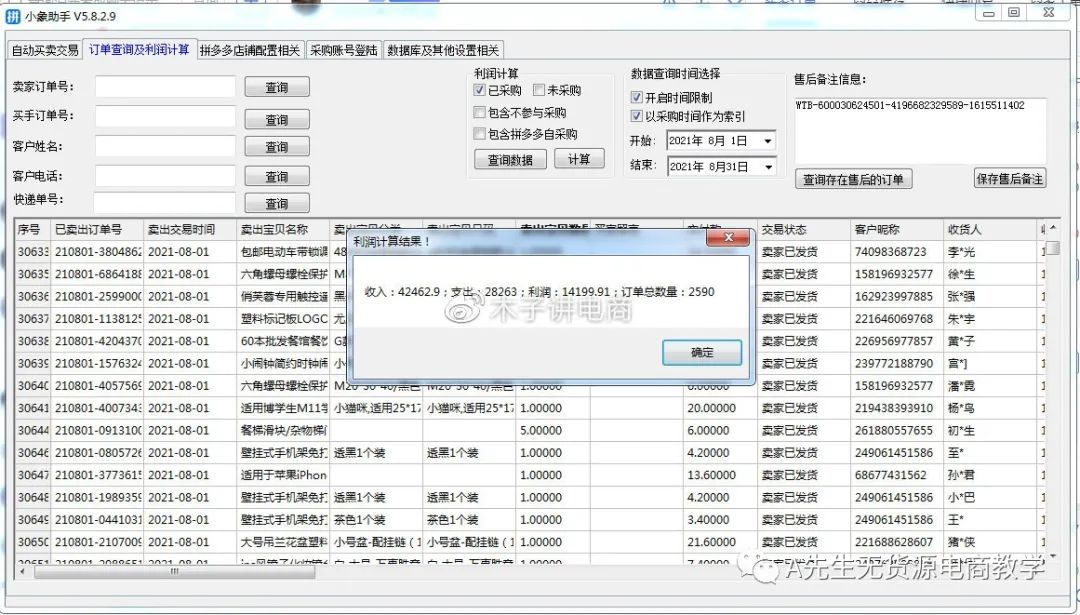This screenshot has width=1080, height=615.
Task: Click the 查询数据 button
Action: point(510,160)
